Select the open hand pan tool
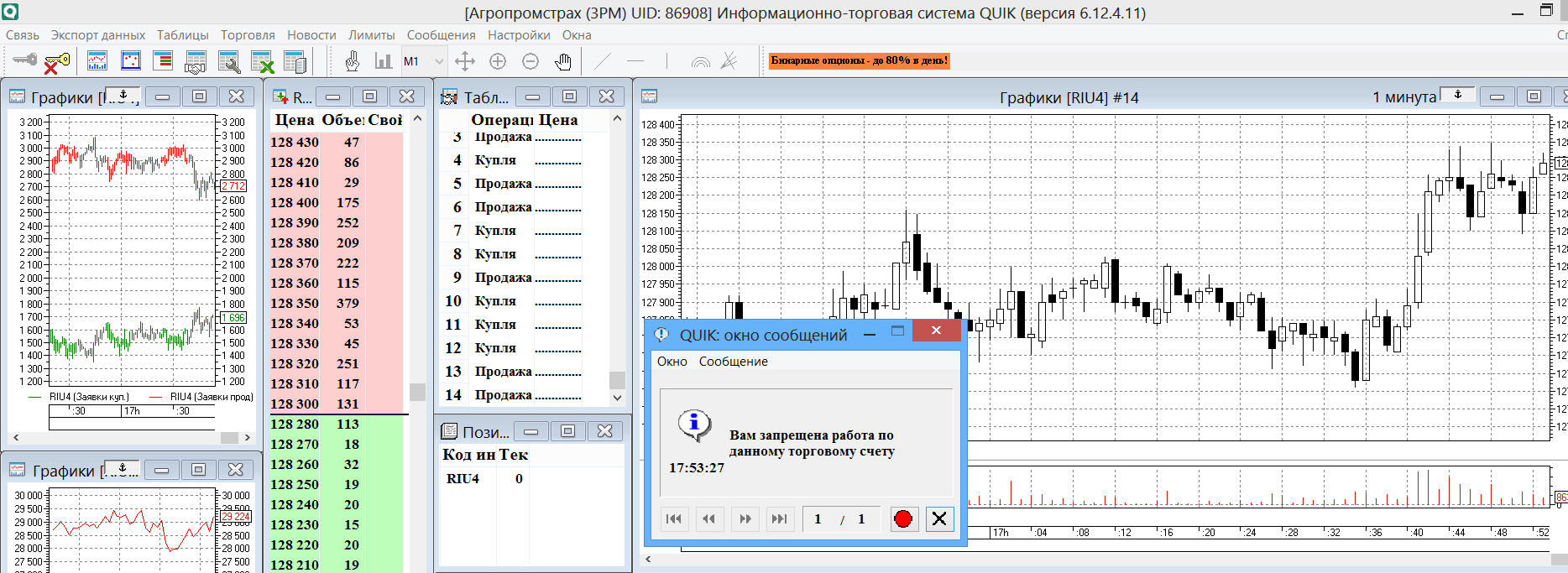 click(x=562, y=61)
